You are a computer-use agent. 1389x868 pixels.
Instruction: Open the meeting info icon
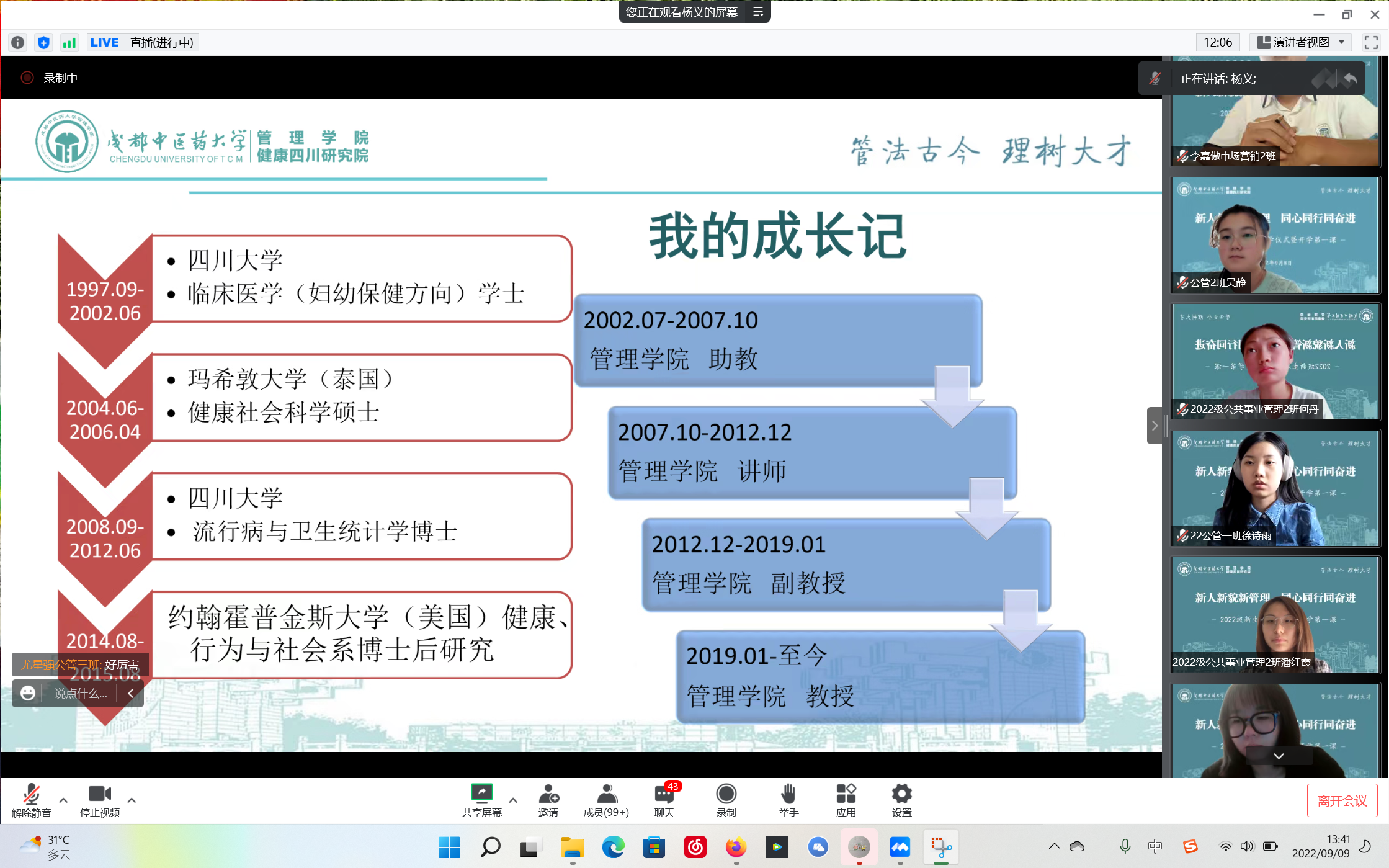point(18,42)
